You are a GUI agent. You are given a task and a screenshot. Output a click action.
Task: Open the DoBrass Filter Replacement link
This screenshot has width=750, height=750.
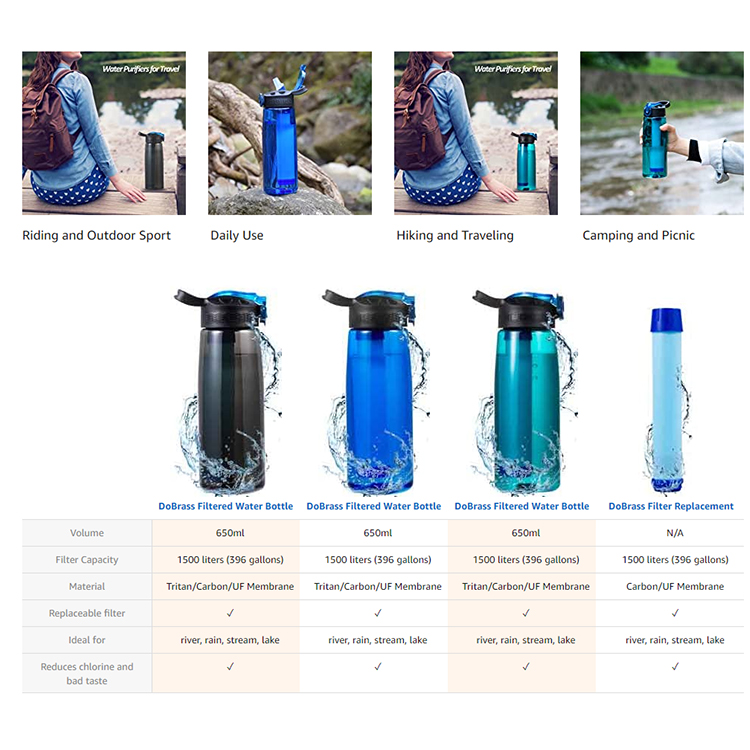pos(671,506)
